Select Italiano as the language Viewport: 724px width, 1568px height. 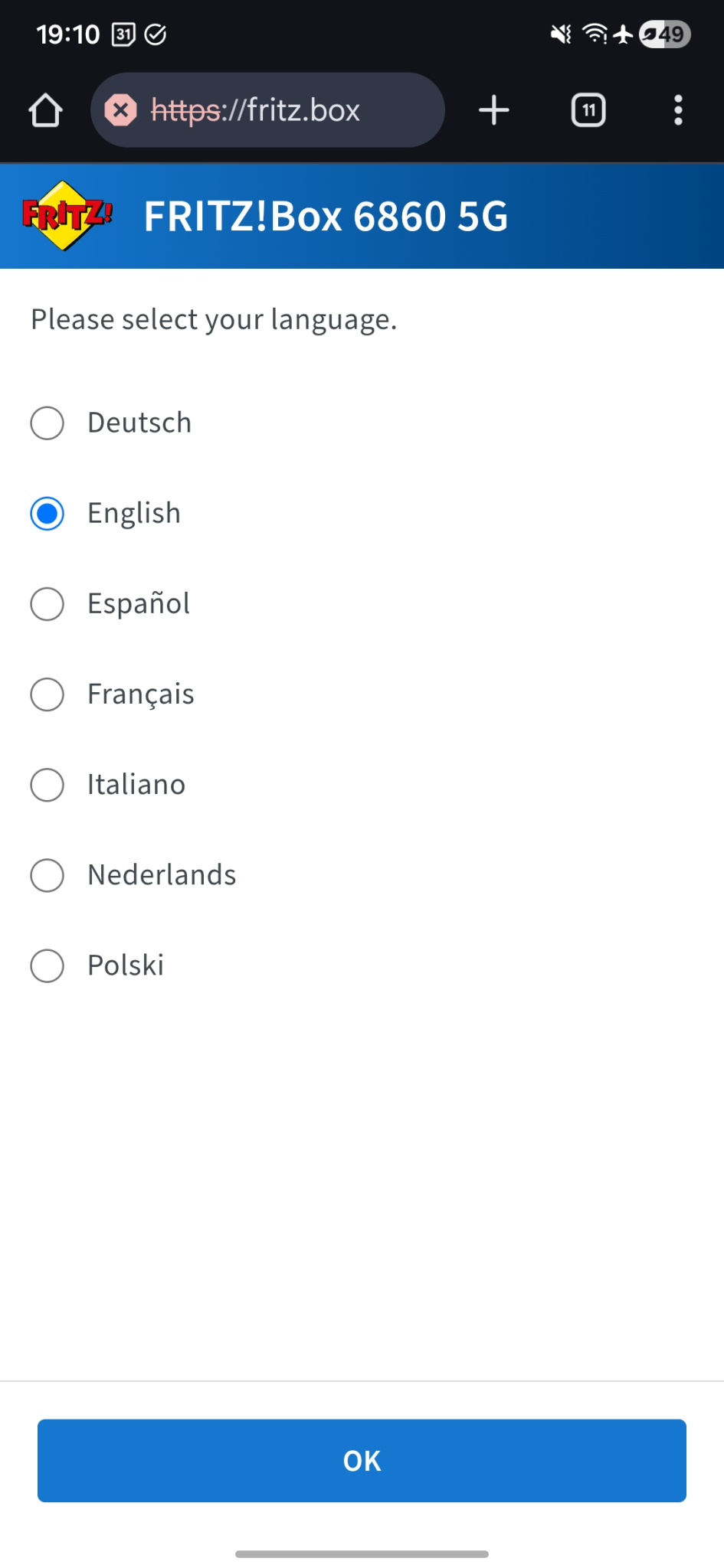[x=48, y=785]
